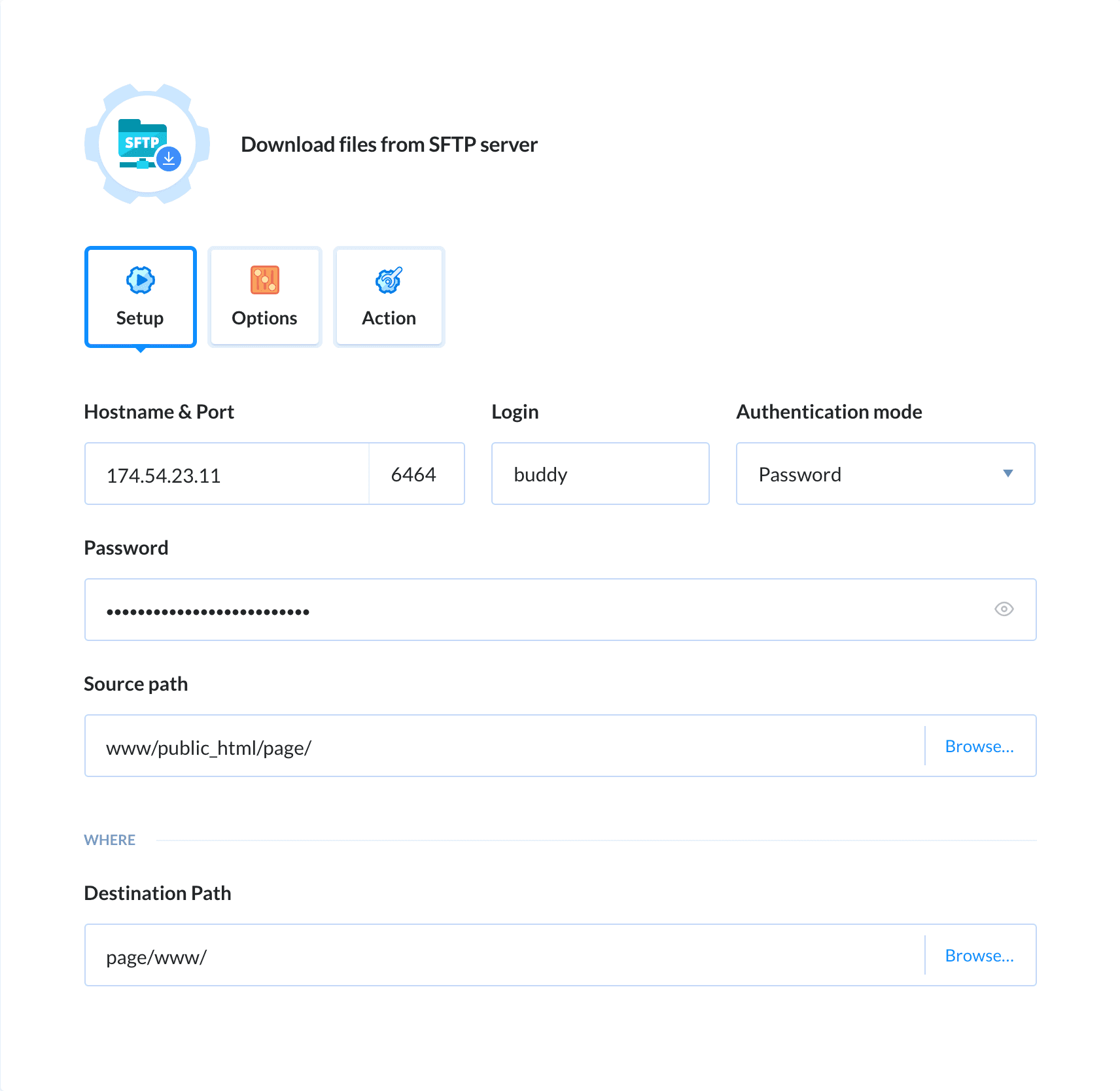The image size is (1120, 1091).
Task: Expand the Password authentication selector
Action: point(885,474)
